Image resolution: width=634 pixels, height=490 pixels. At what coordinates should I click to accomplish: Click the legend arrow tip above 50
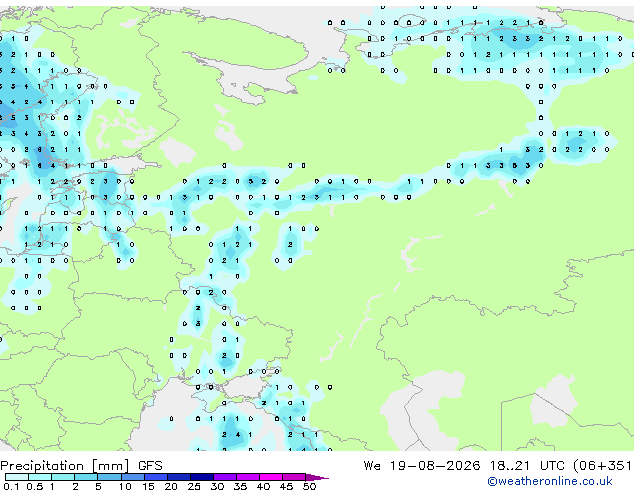click(317, 477)
